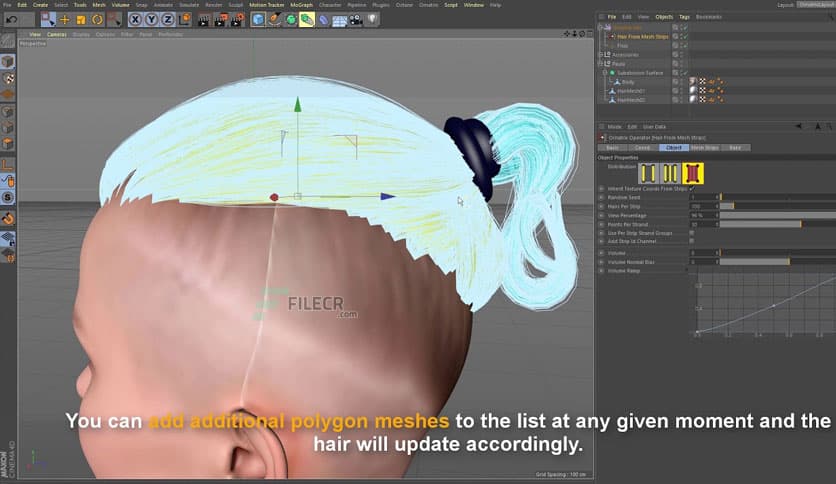Open the Mesh Strips tab
Screen dimensions: 836x484
pos(705,148)
